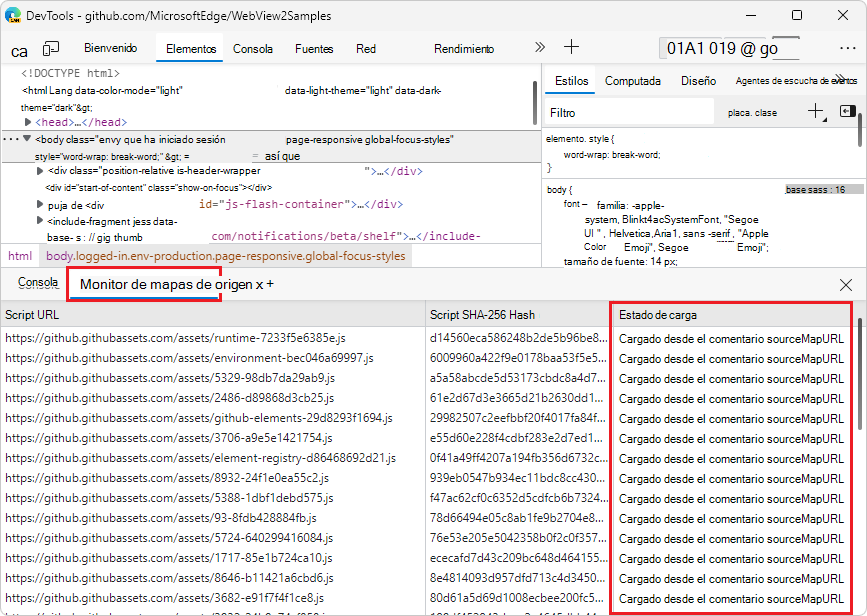Collapse the body element node
This screenshot has width=867, height=616.
pos(27,139)
